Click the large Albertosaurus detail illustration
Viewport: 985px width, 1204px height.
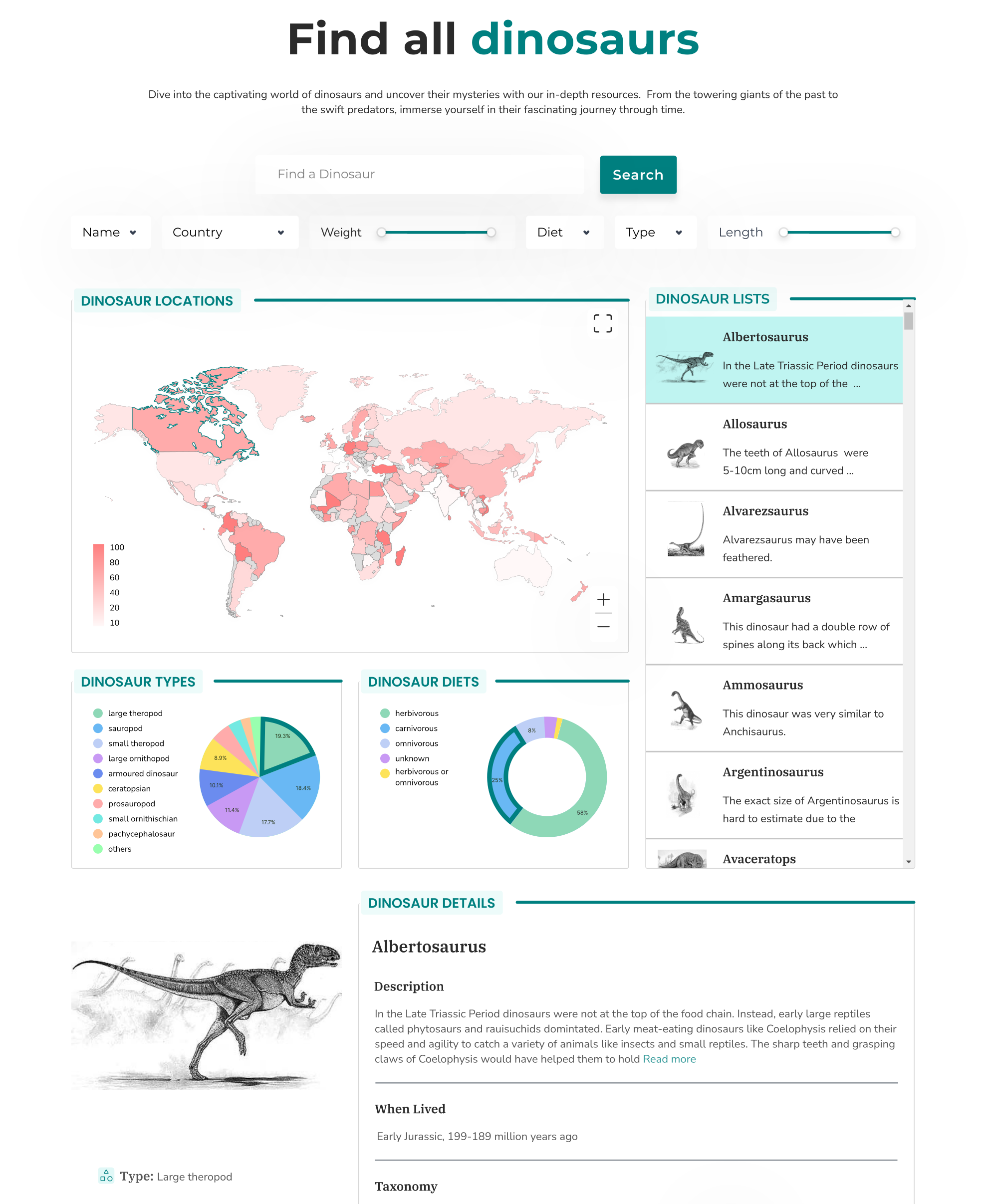coord(207,1015)
